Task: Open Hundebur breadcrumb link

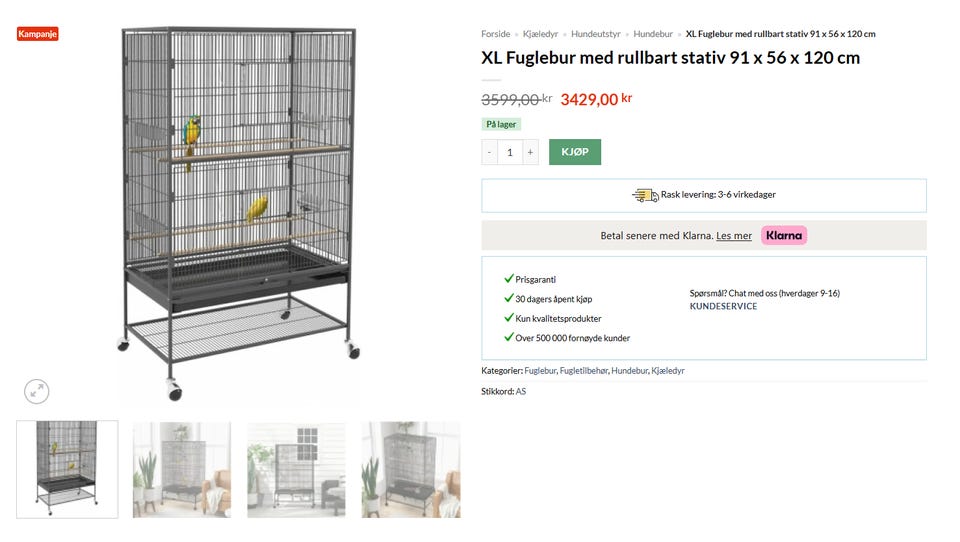Action: tap(653, 34)
